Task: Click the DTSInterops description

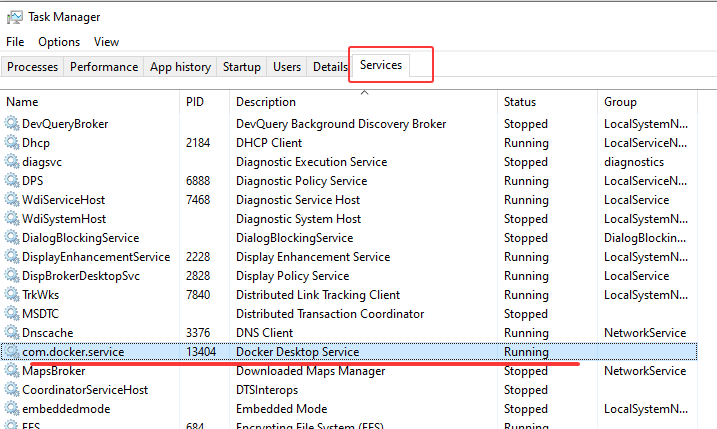Action: (x=267, y=390)
